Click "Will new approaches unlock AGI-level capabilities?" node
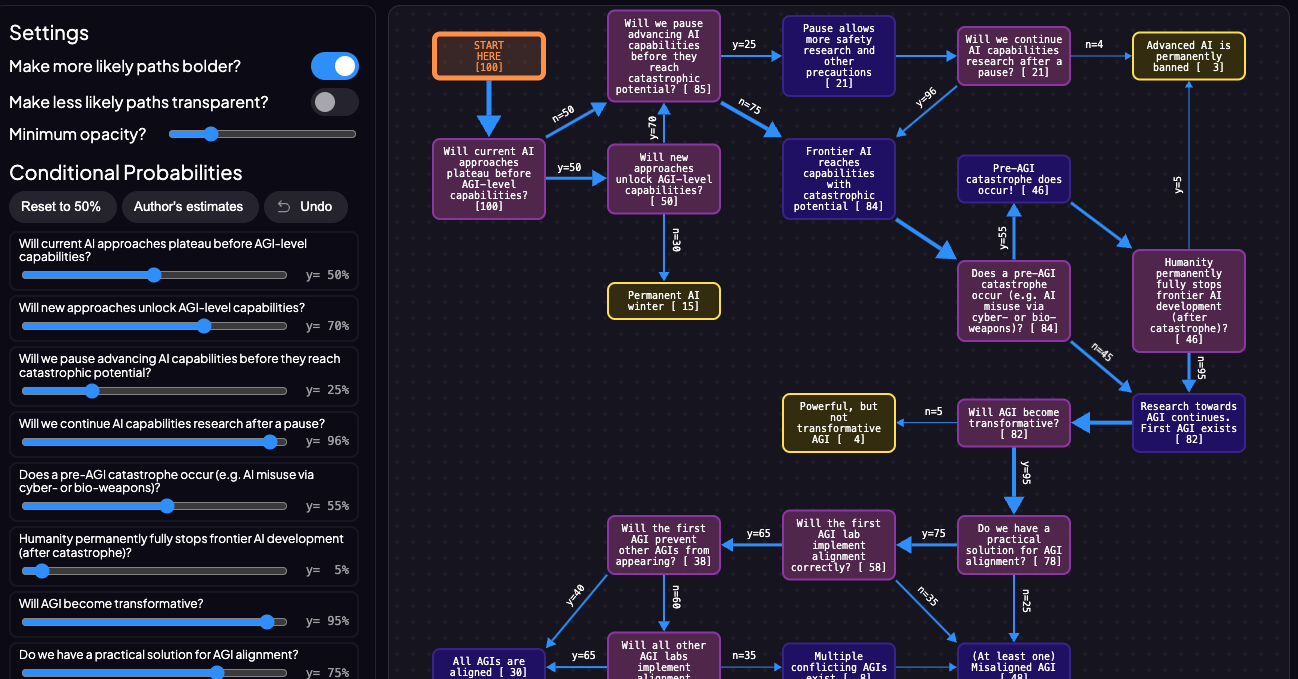 tap(663, 179)
